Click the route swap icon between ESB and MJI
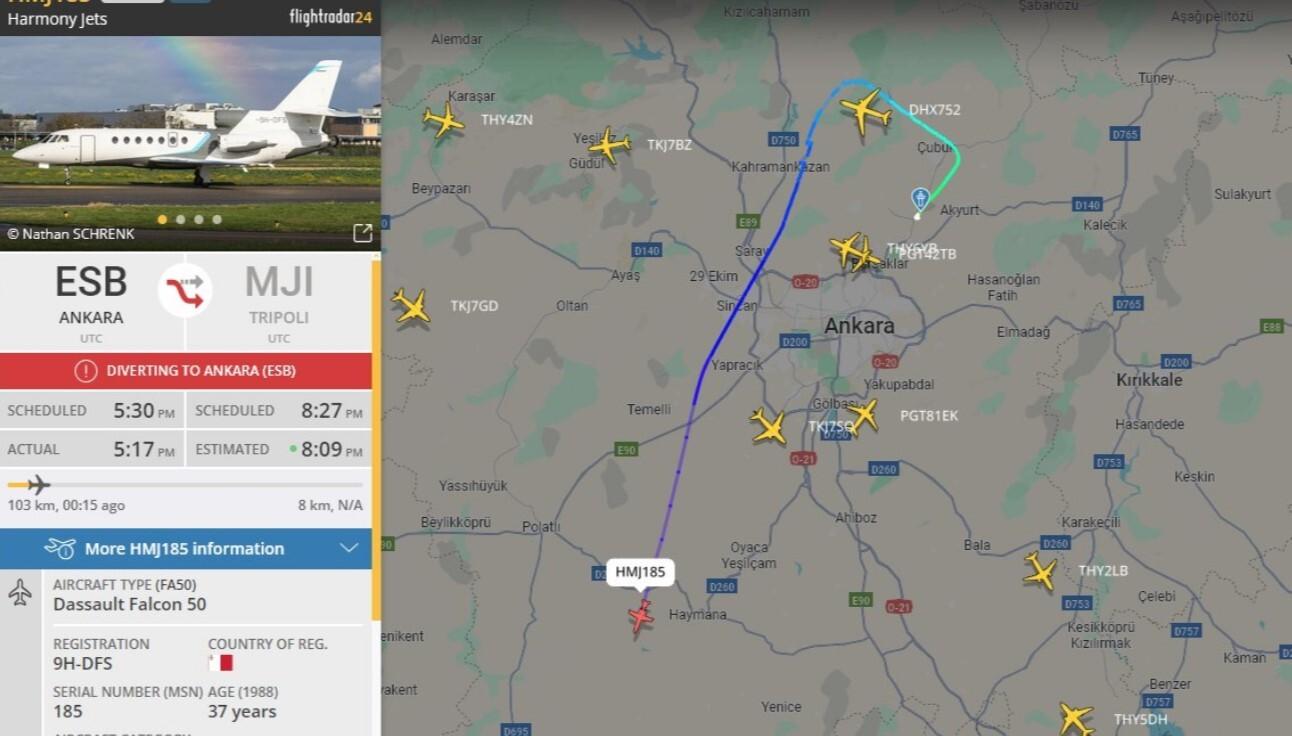The width and height of the screenshot is (1292, 736). (185, 291)
